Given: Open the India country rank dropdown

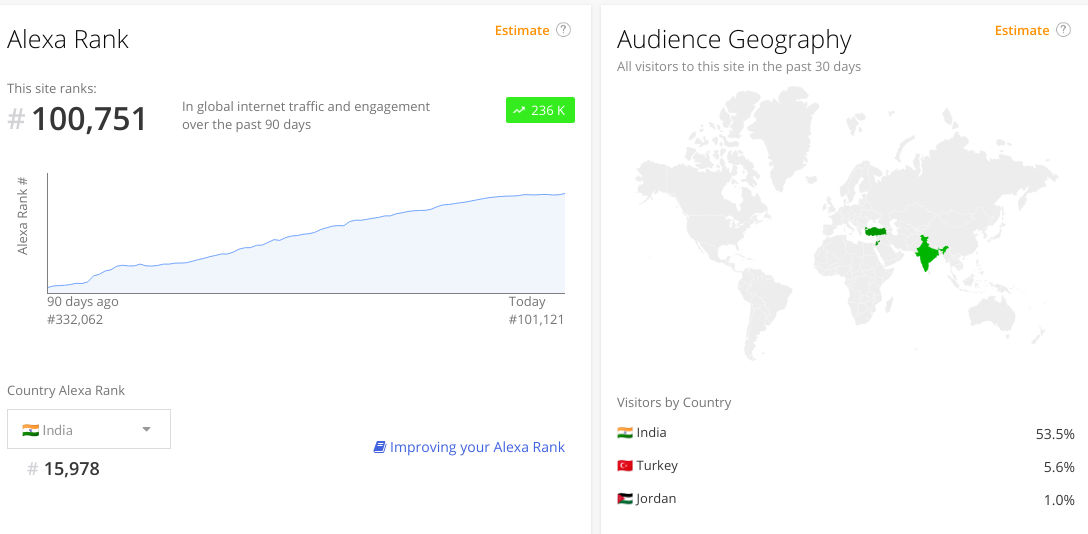Looking at the screenshot, I should [89, 429].
